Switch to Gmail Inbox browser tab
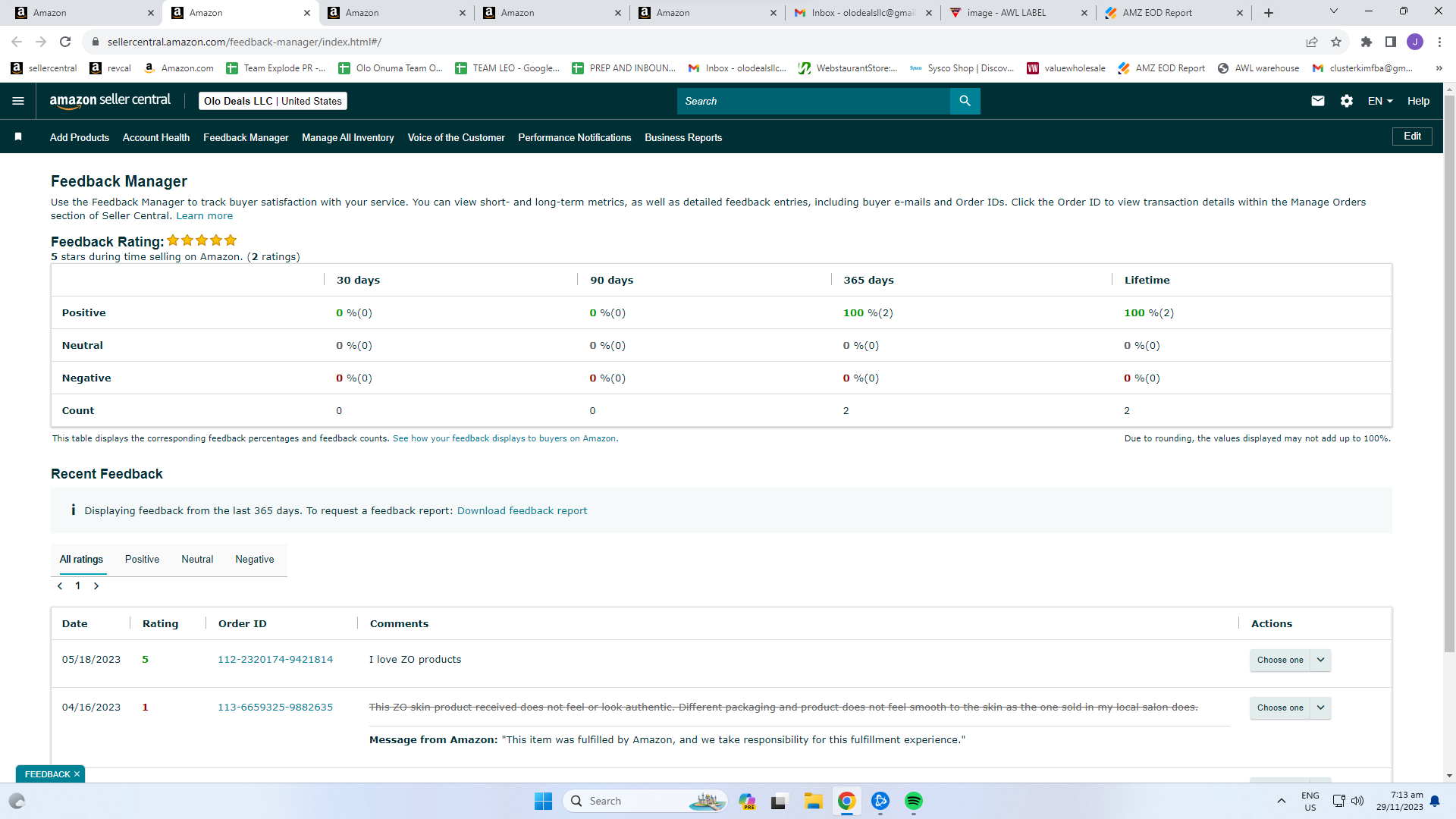This screenshot has height=819, width=1456. point(861,13)
